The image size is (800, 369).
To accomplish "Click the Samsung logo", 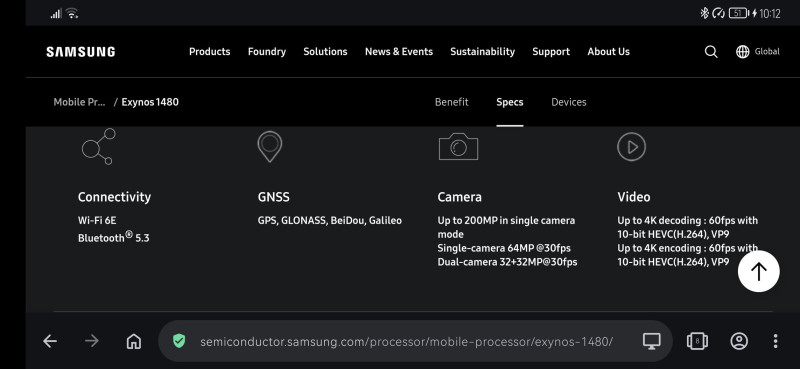I will [x=81, y=52].
